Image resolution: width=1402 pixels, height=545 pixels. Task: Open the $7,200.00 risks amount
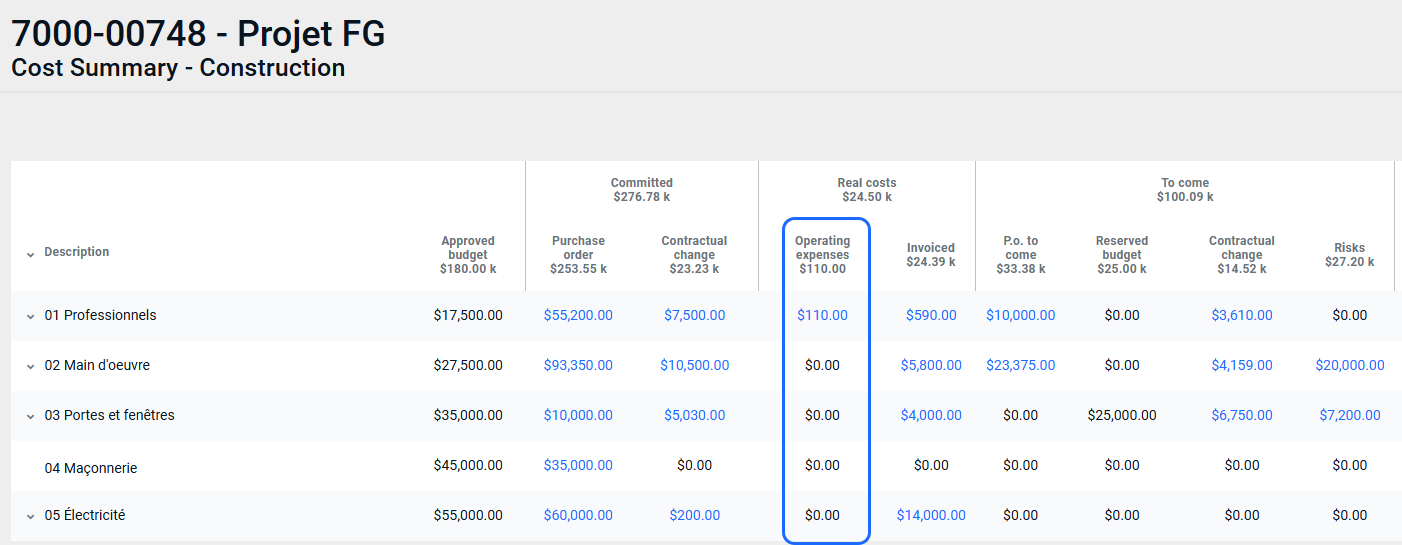1350,415
